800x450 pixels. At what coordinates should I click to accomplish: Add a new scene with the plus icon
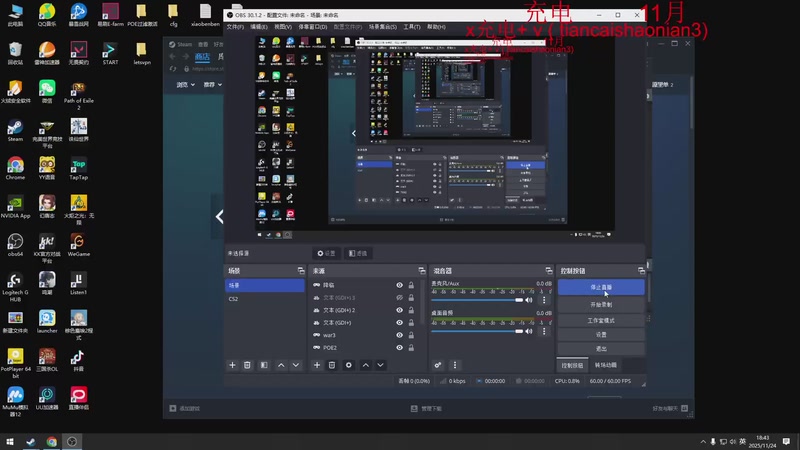click(x=232, y=365)
